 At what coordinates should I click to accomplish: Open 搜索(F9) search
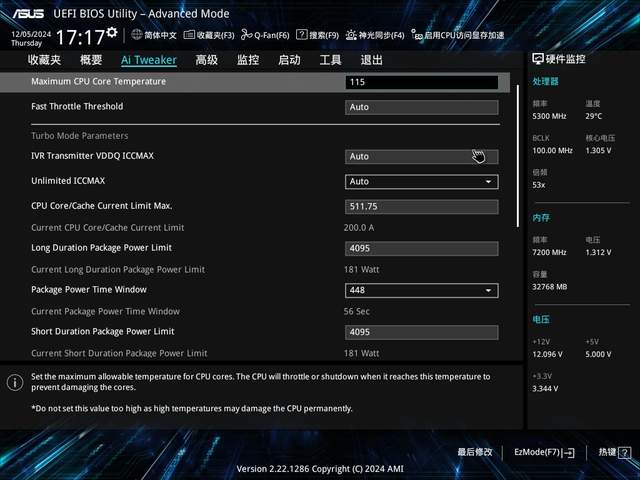pyautogui.click(x=318, y=35)
